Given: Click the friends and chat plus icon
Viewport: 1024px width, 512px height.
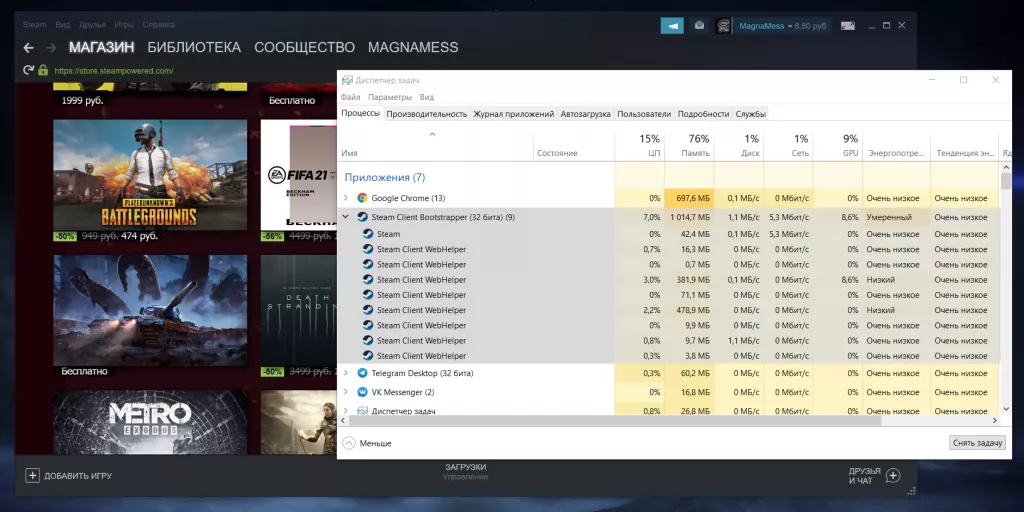Looking at the screenshot, I should (x=893, y=475).
